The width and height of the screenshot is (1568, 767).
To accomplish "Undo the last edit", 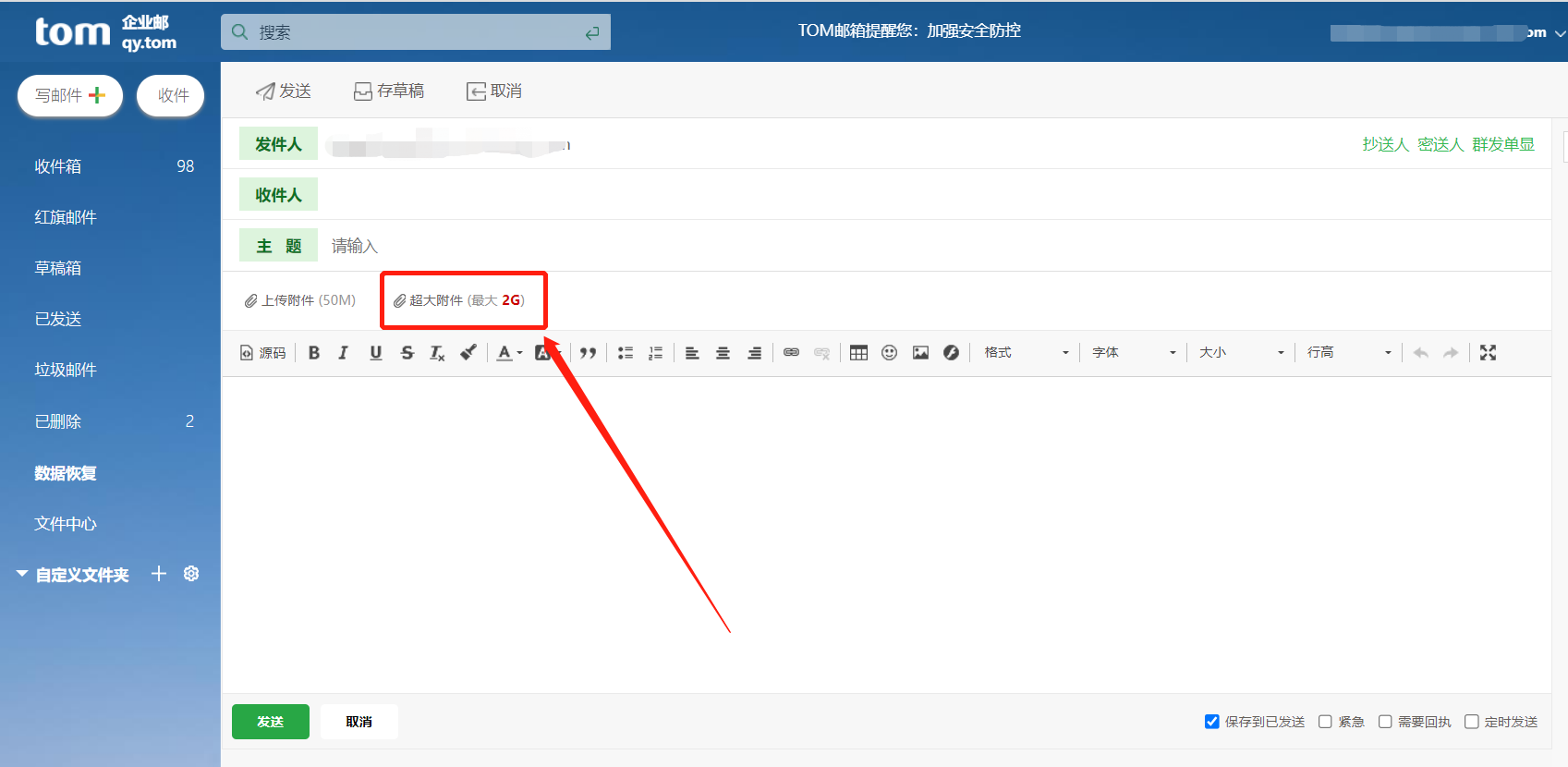I will [x=1421, y=352].
